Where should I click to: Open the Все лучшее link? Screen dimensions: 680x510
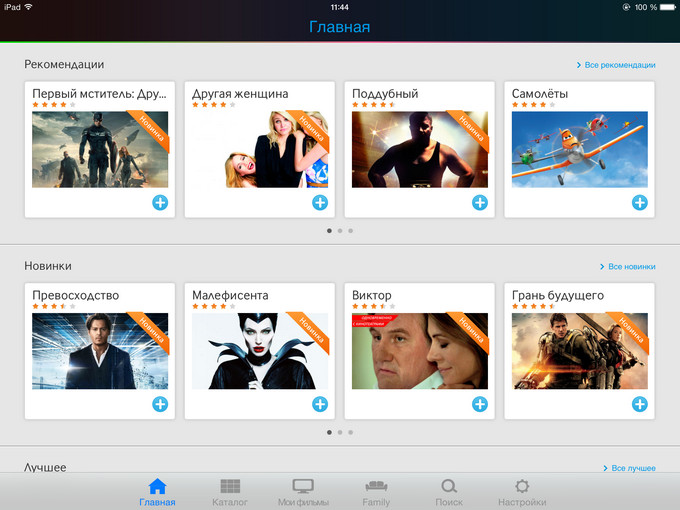pyautogui.click(x=629, y=468)
